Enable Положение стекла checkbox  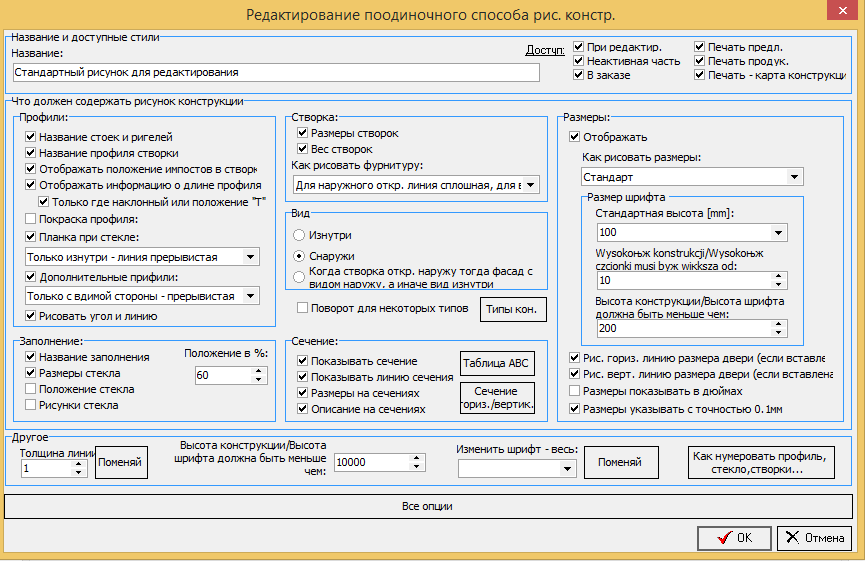[31, 389]
